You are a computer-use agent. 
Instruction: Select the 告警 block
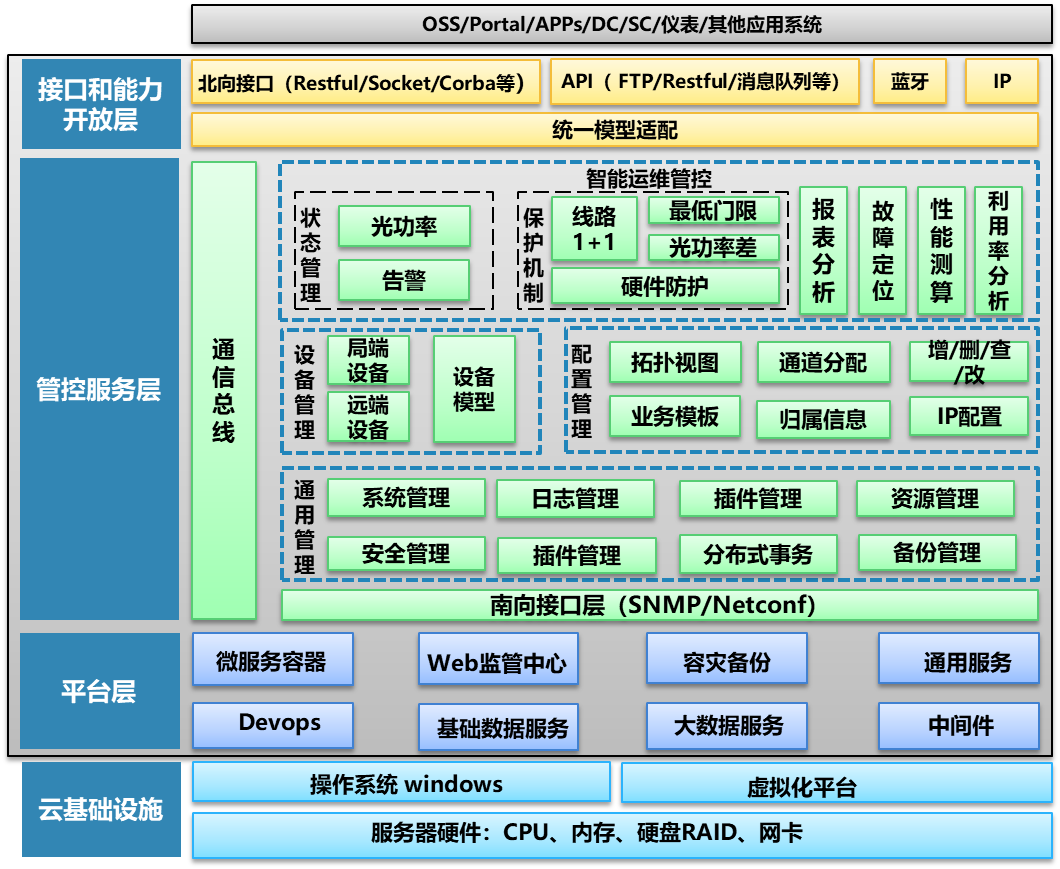coord(403,281)
